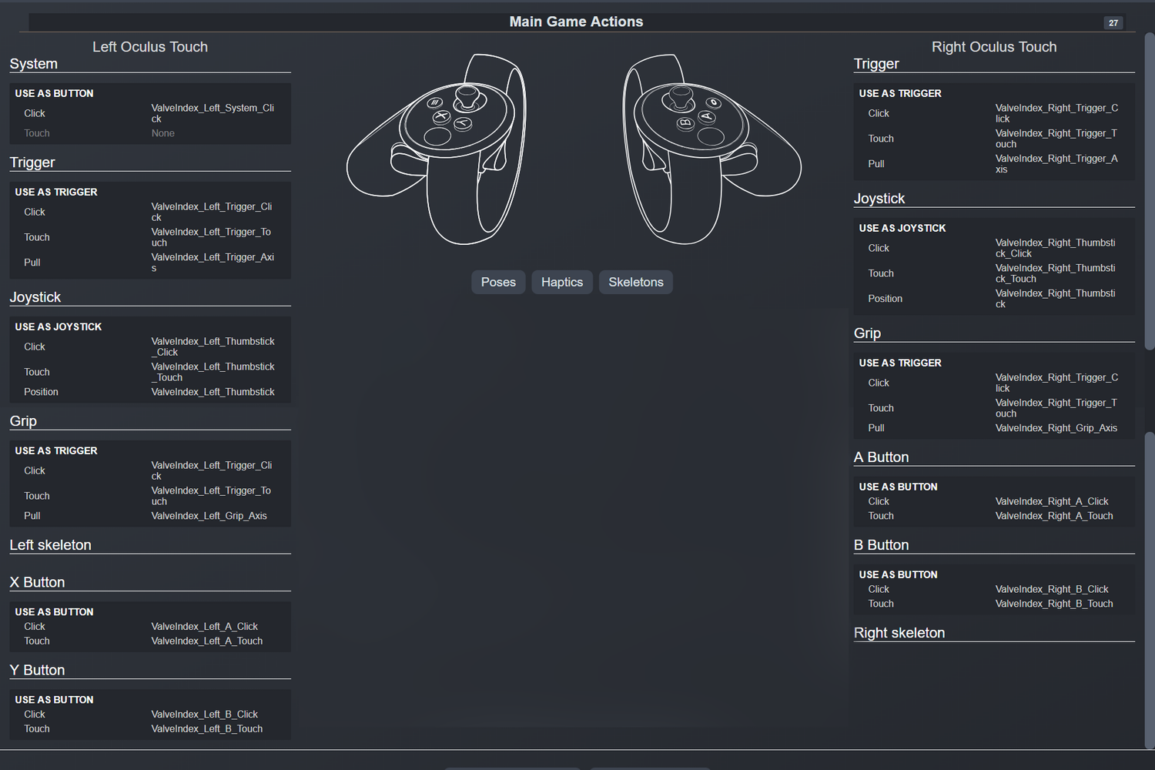Select the ValveIndex_Right_Thumbstick_Click binding
This screenshot has width=1155, height=770.
click(x=1055, y=248)
